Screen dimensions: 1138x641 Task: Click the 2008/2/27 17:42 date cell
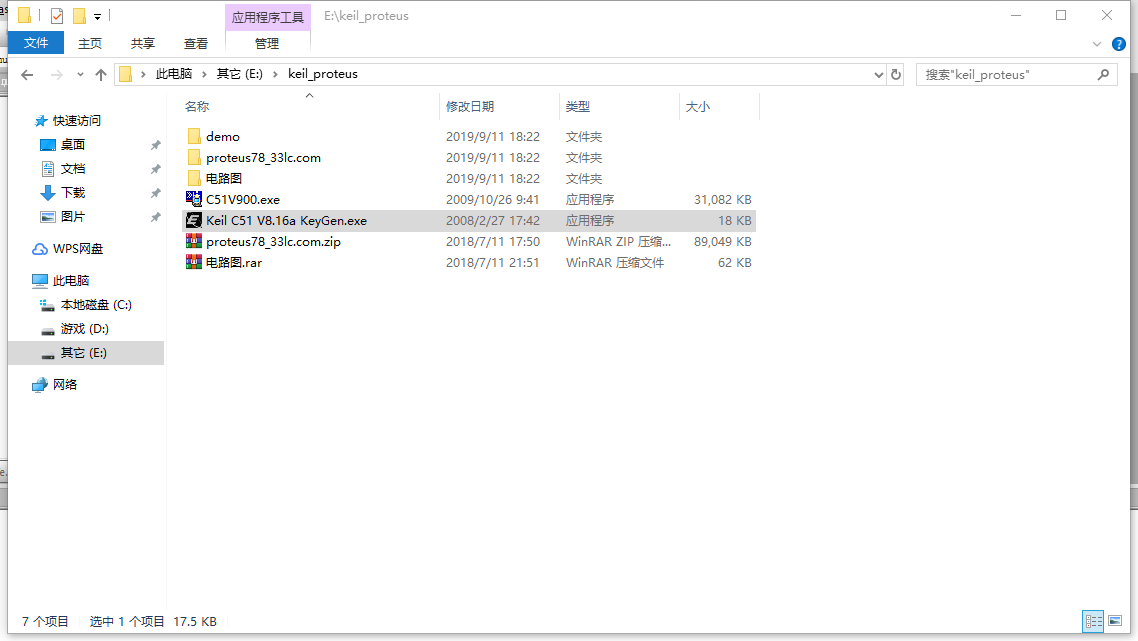[492, 221]
